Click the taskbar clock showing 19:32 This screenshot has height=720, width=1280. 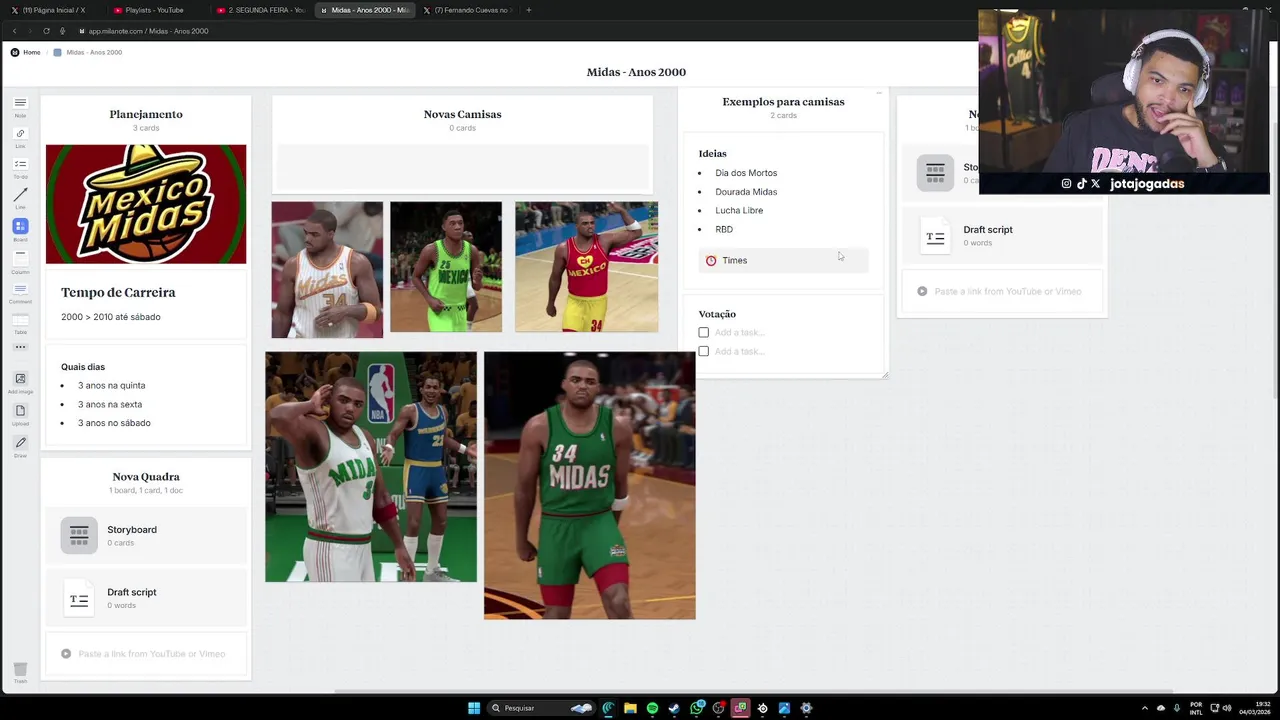pyautogui.click(x=1255, y=708)
